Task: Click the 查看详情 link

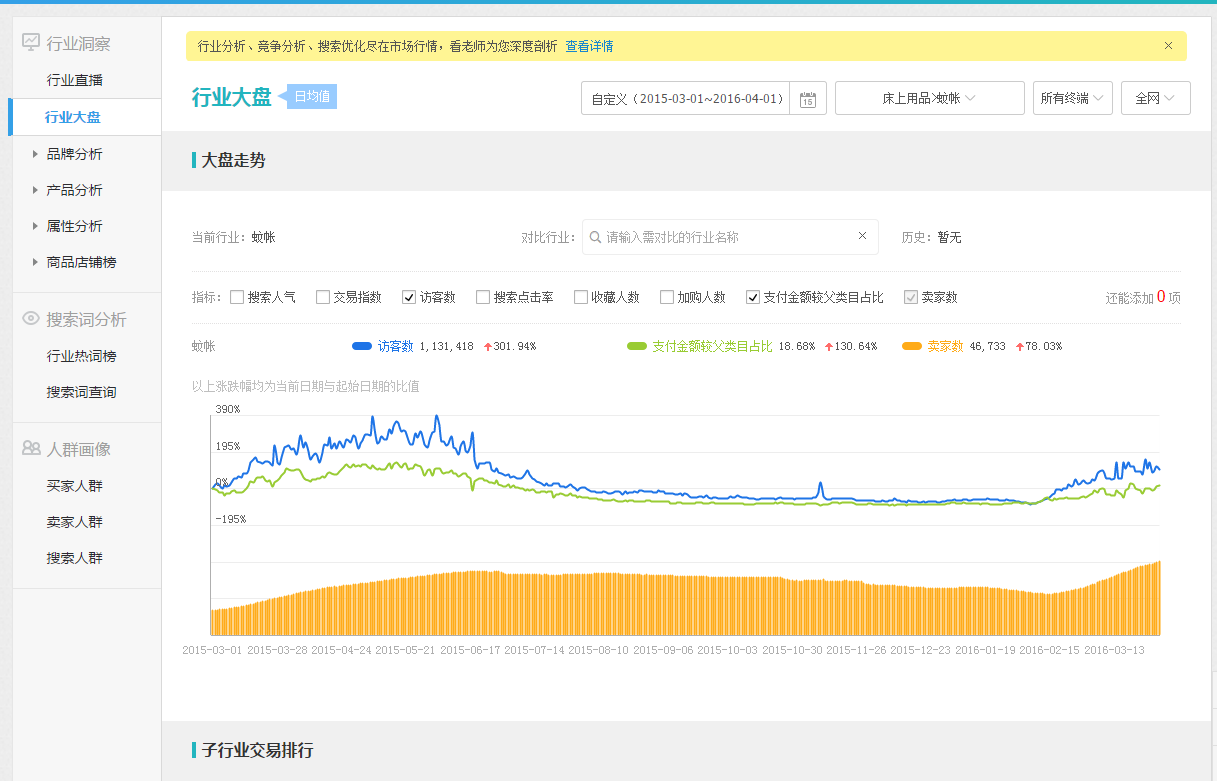Action: click(x=589, y=46)
